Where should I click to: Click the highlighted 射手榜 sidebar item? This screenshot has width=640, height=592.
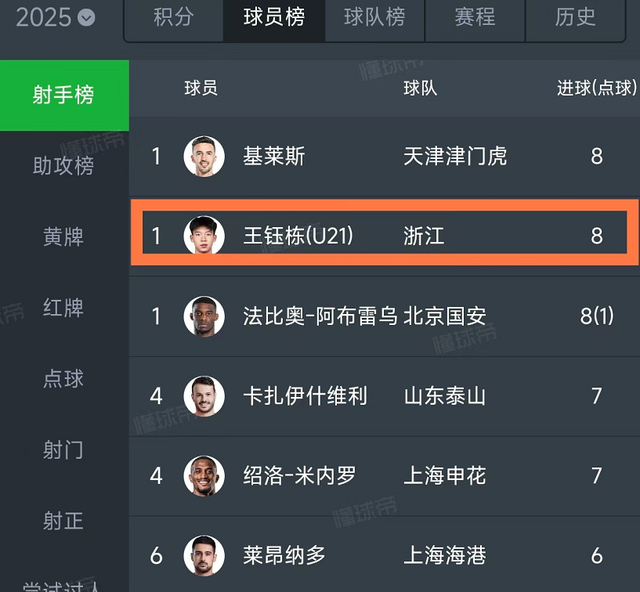64,96
